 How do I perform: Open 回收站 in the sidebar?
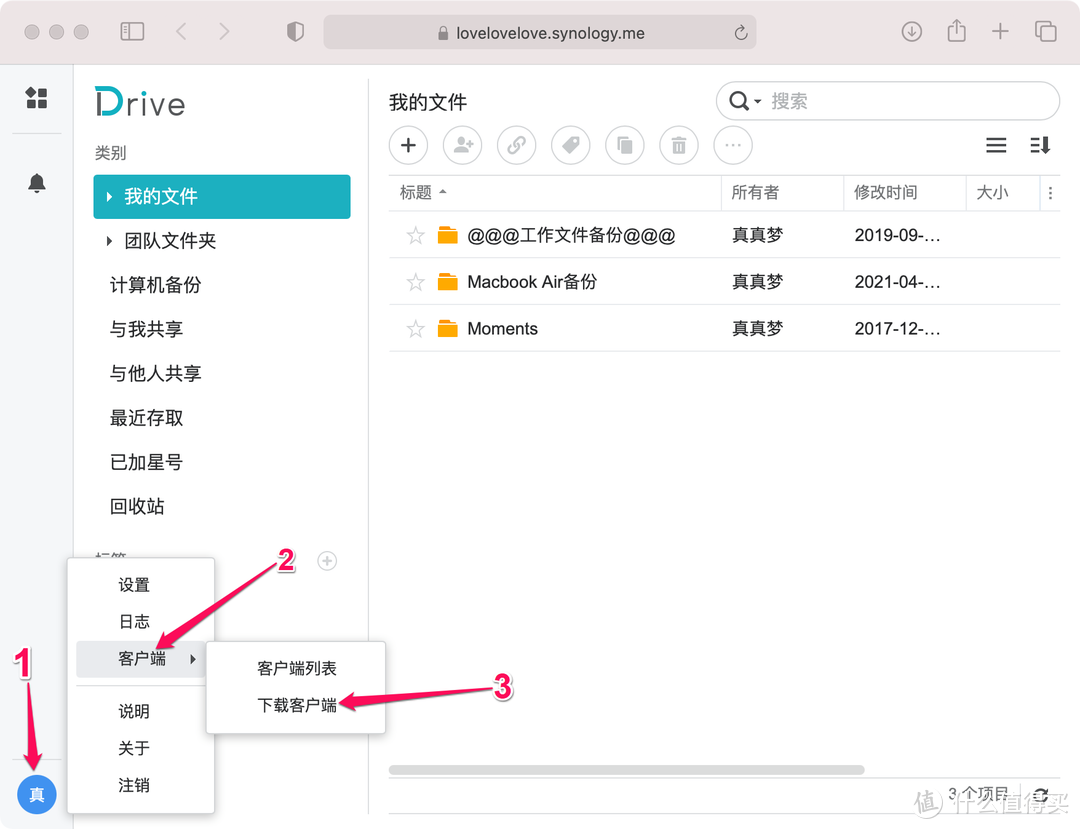click(137, 507)
